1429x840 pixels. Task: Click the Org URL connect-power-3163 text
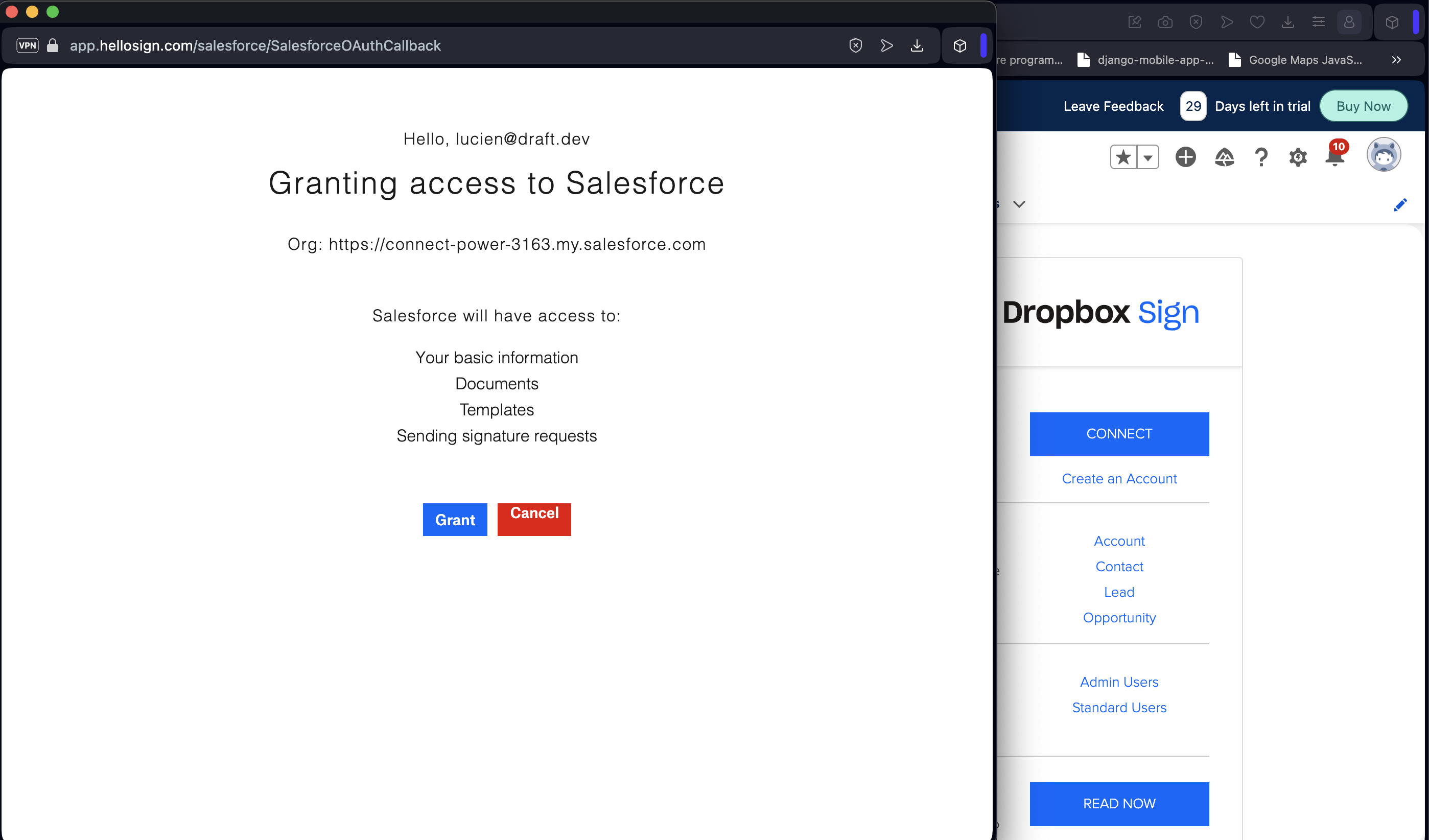[x=496, y=244]
